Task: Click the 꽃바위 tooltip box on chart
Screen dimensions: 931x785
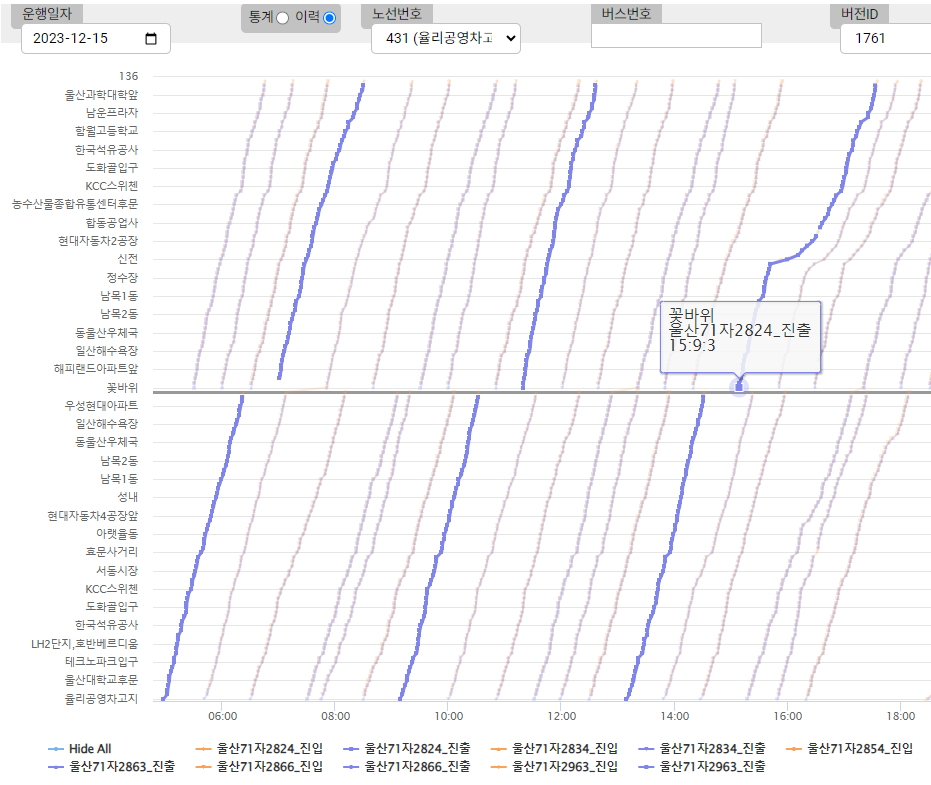Action: click(740, 336)
